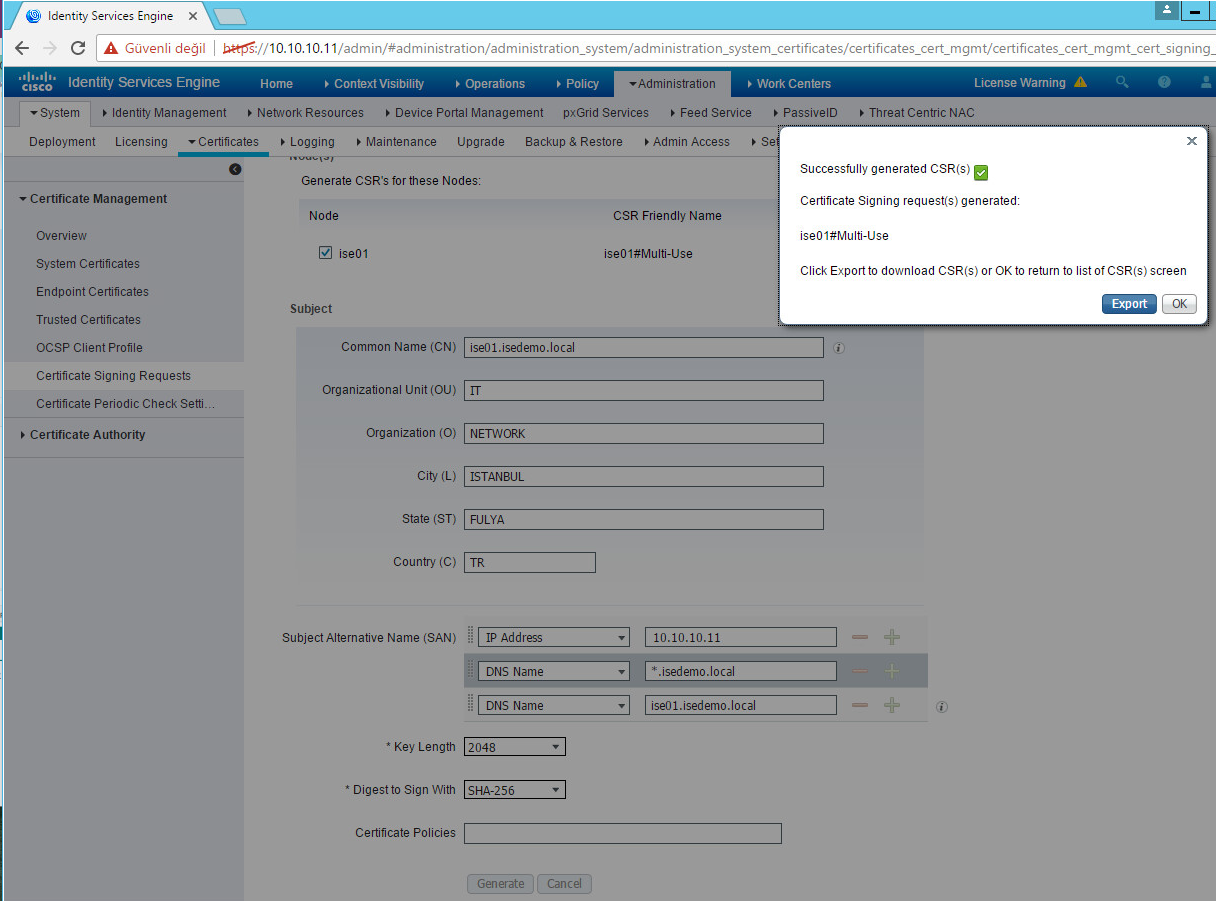
Task: Remove the IP Address SAN row with minus
Action: pyautogui.click(x=860, y=637)
